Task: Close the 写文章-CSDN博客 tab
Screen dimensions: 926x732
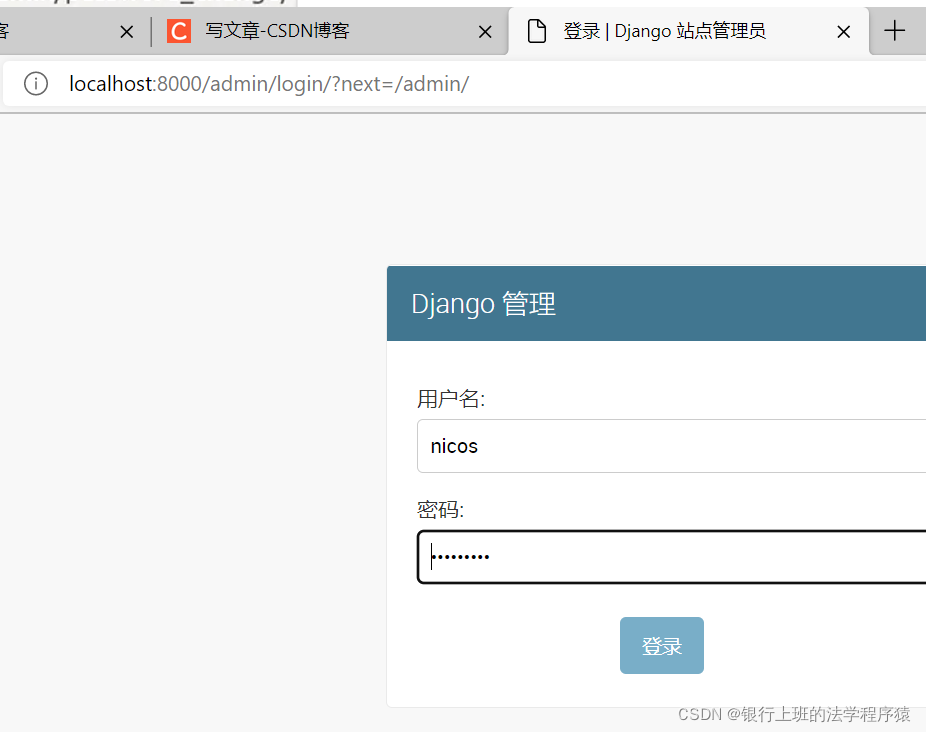Action: (485, 31)
